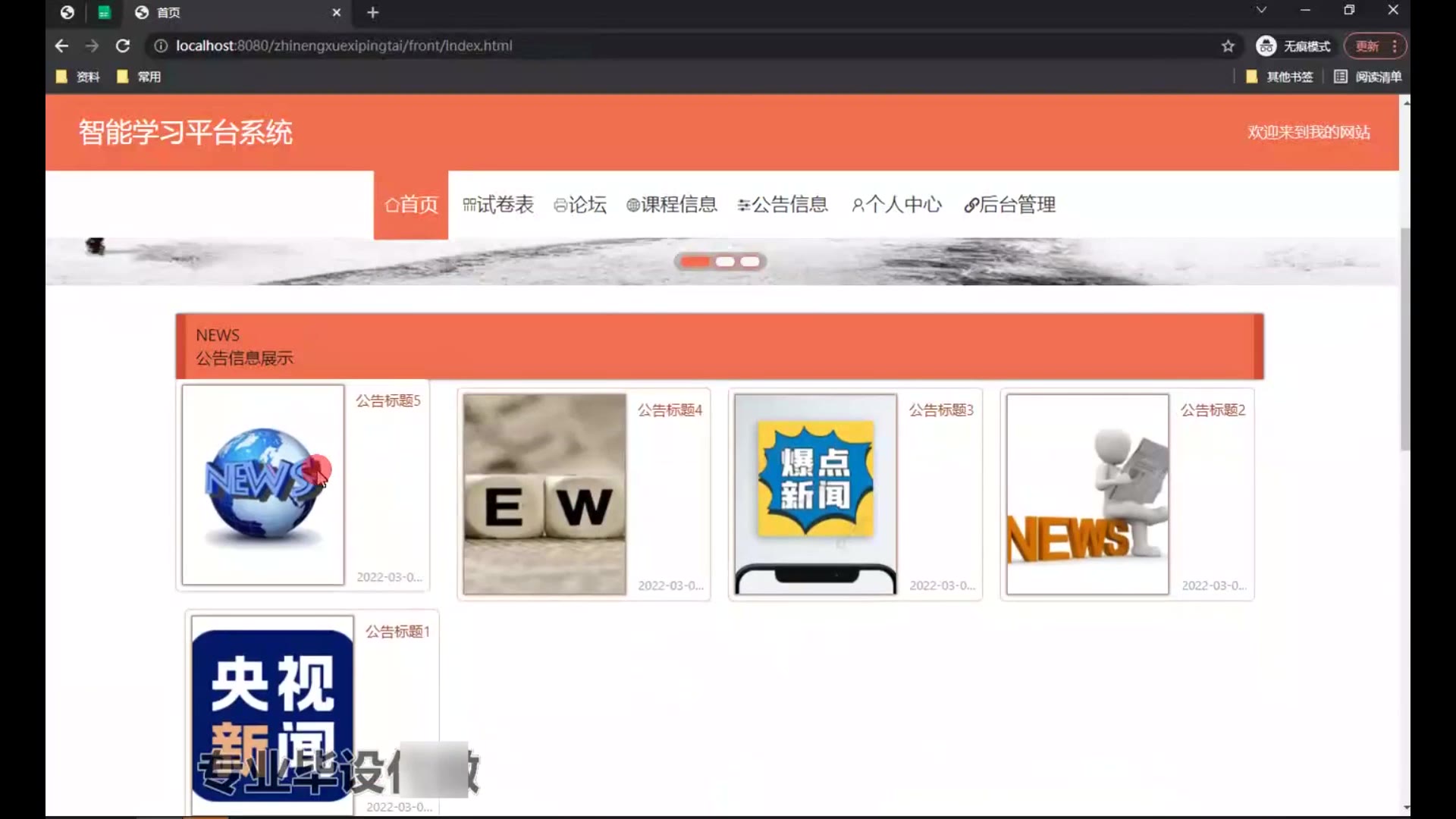1456x819 pixels.
Task: Expand the tab search chevron
Action: pos(1261,11)
